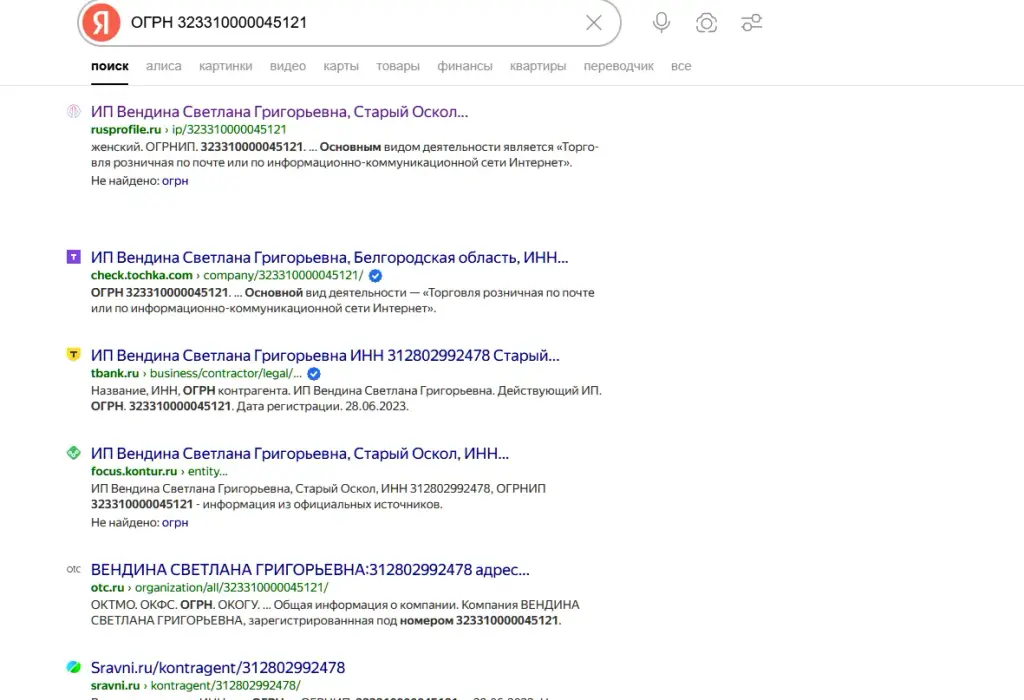The height and width of the screenshot is (700, 1024).
Task: Click the Kontur snippet mentioning информация из официальных источников
Action: [x=318, y=496]
